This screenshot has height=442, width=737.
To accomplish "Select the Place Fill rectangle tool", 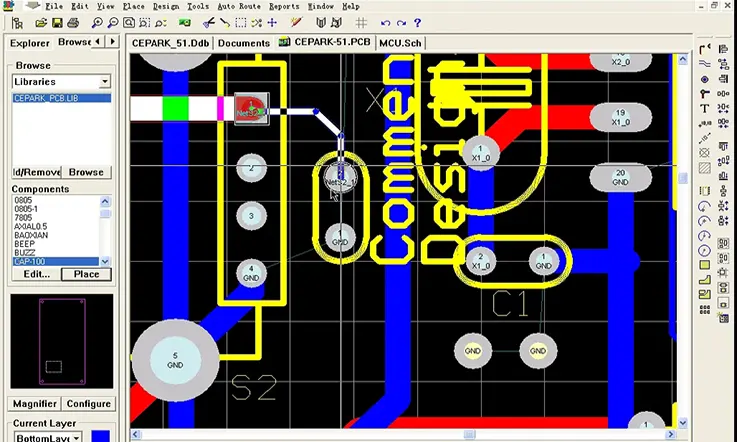I will point(705,265).
